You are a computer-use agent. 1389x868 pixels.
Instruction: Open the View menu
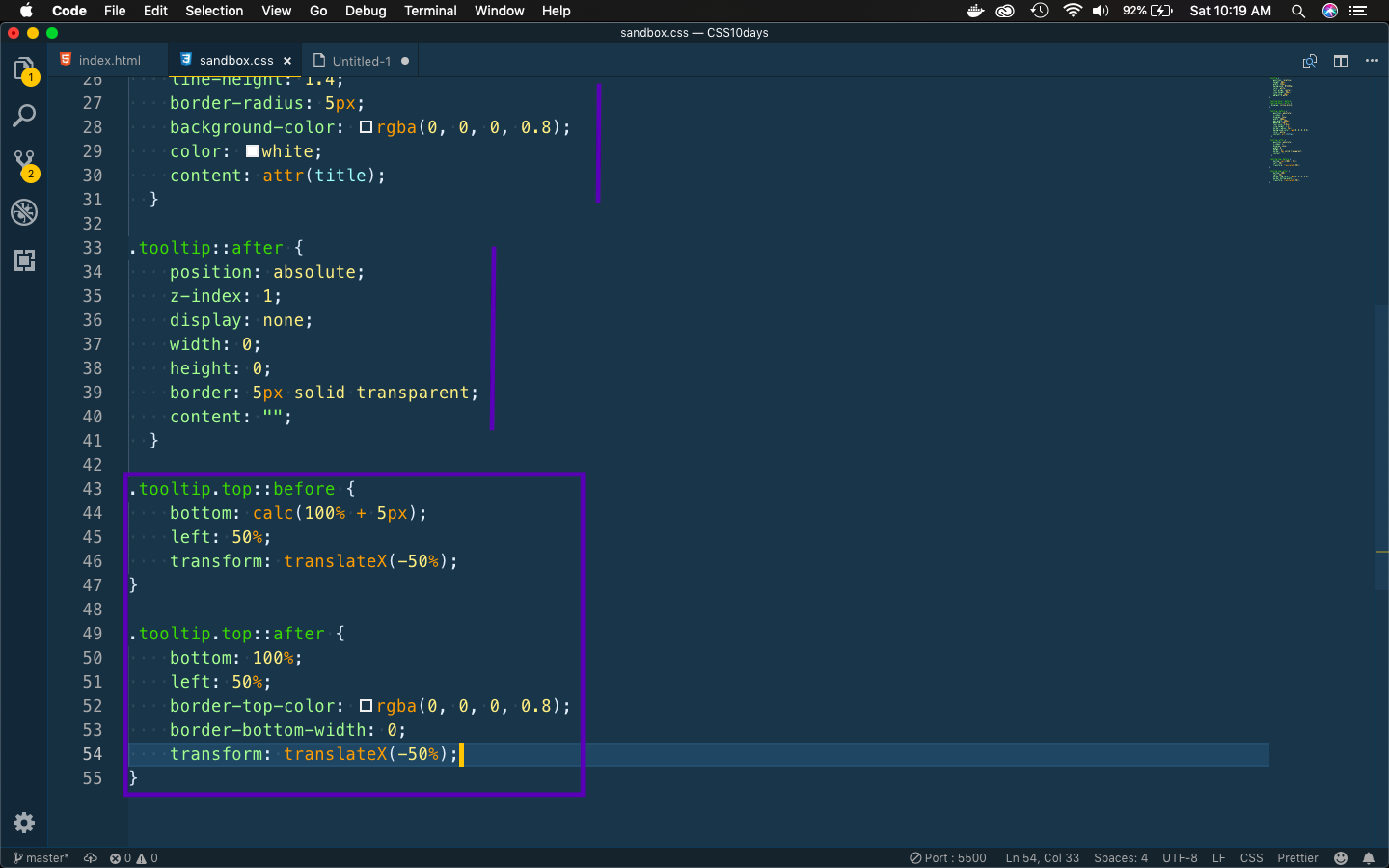click(x=276, y=11)
